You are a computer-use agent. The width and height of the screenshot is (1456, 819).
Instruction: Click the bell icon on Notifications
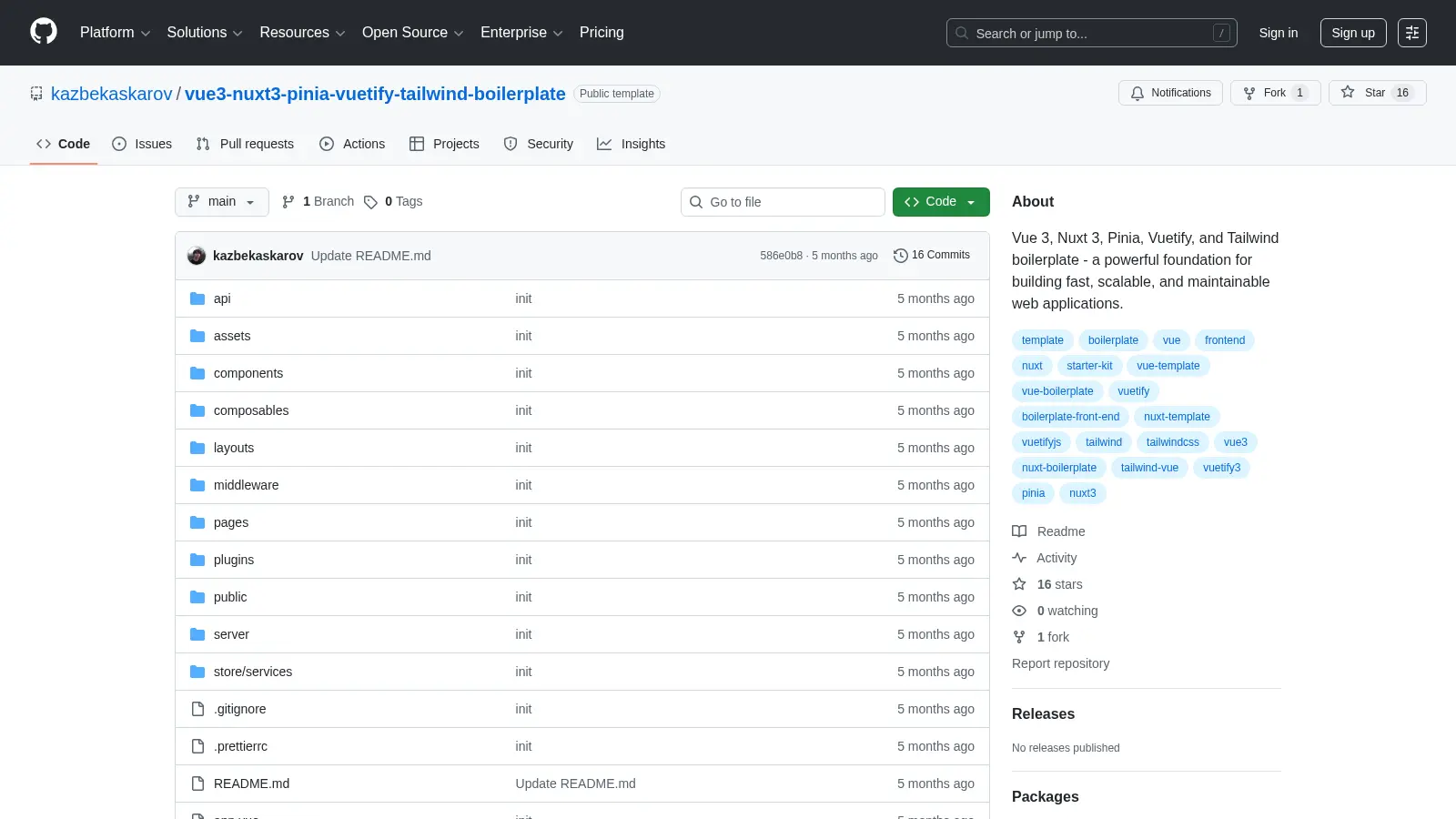pos(1137,93)
